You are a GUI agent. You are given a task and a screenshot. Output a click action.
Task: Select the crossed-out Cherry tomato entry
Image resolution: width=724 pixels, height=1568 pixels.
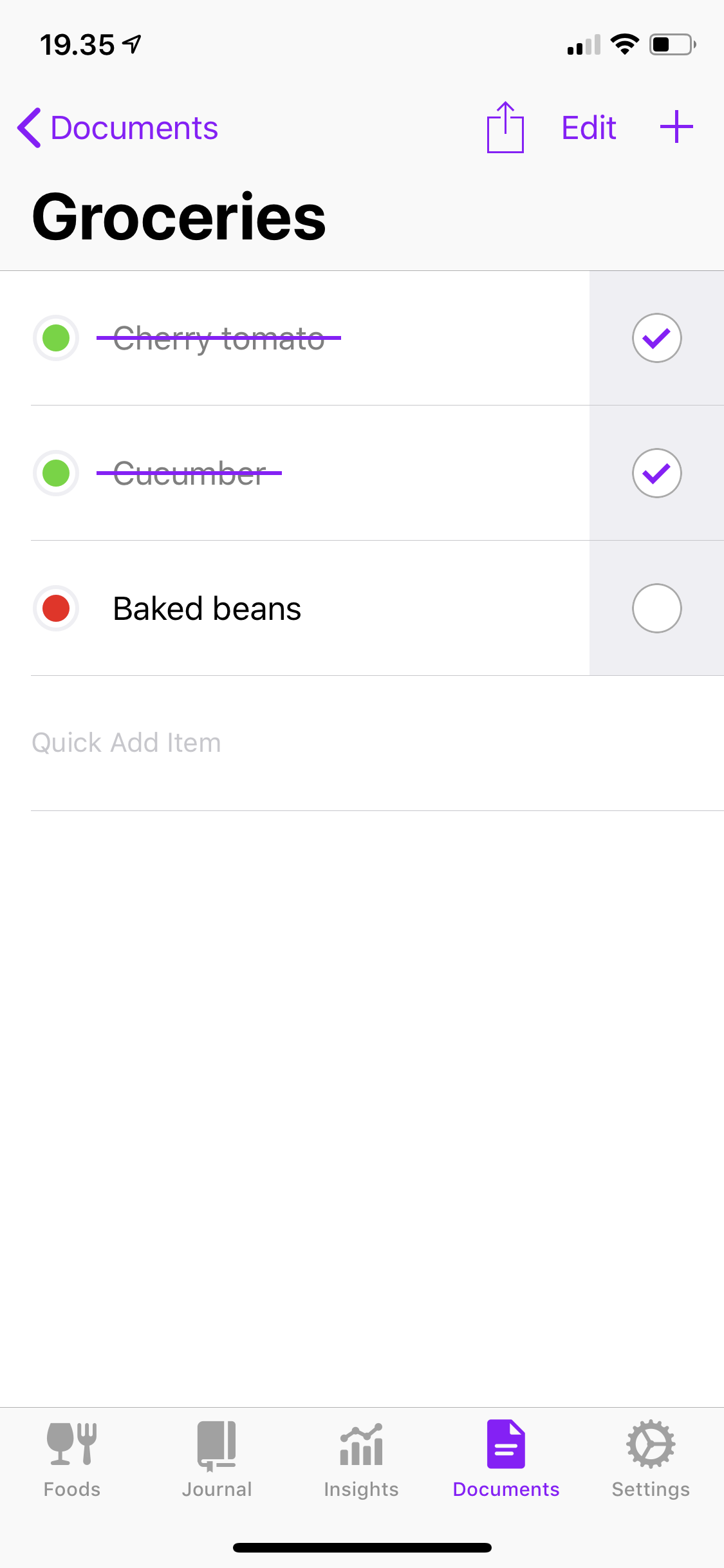(219, 339)
